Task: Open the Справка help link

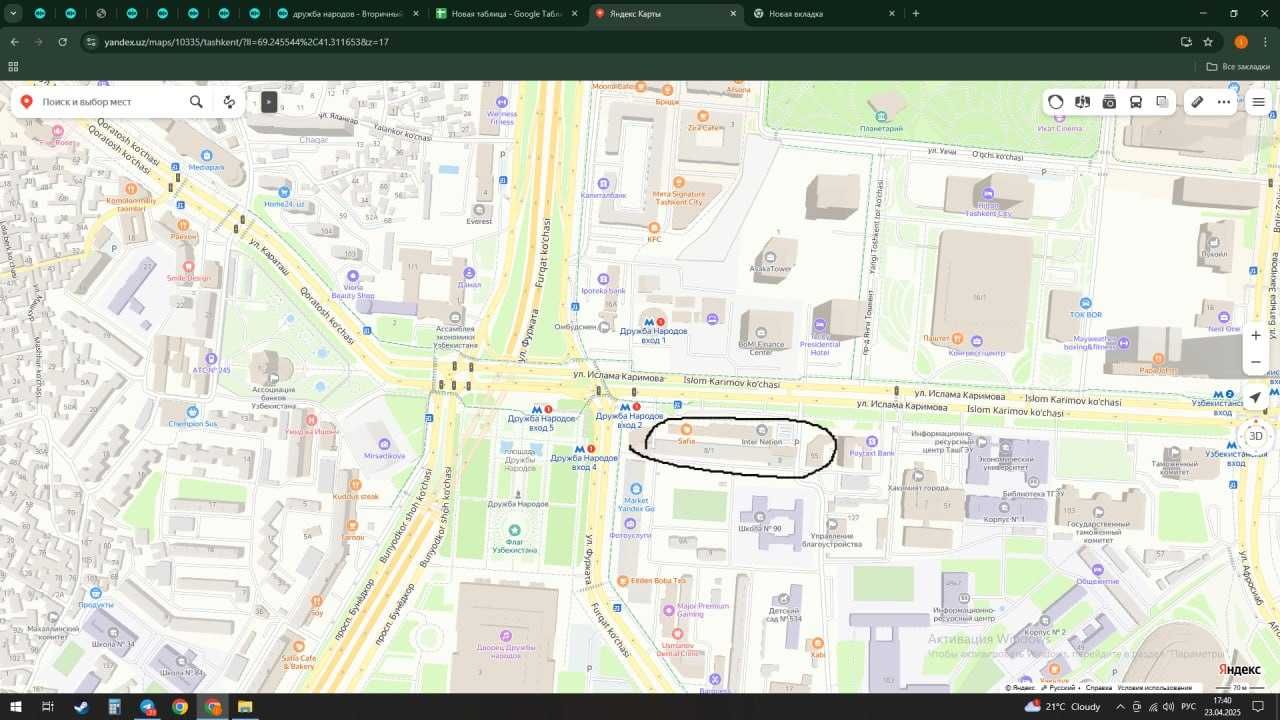Action: [x=1099, y=688]
